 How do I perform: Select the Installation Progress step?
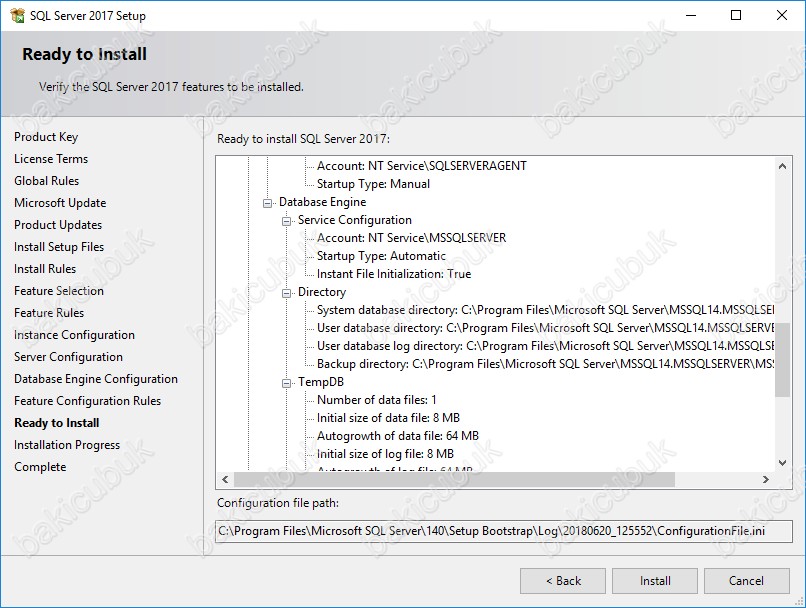click(x=67, y=445)
